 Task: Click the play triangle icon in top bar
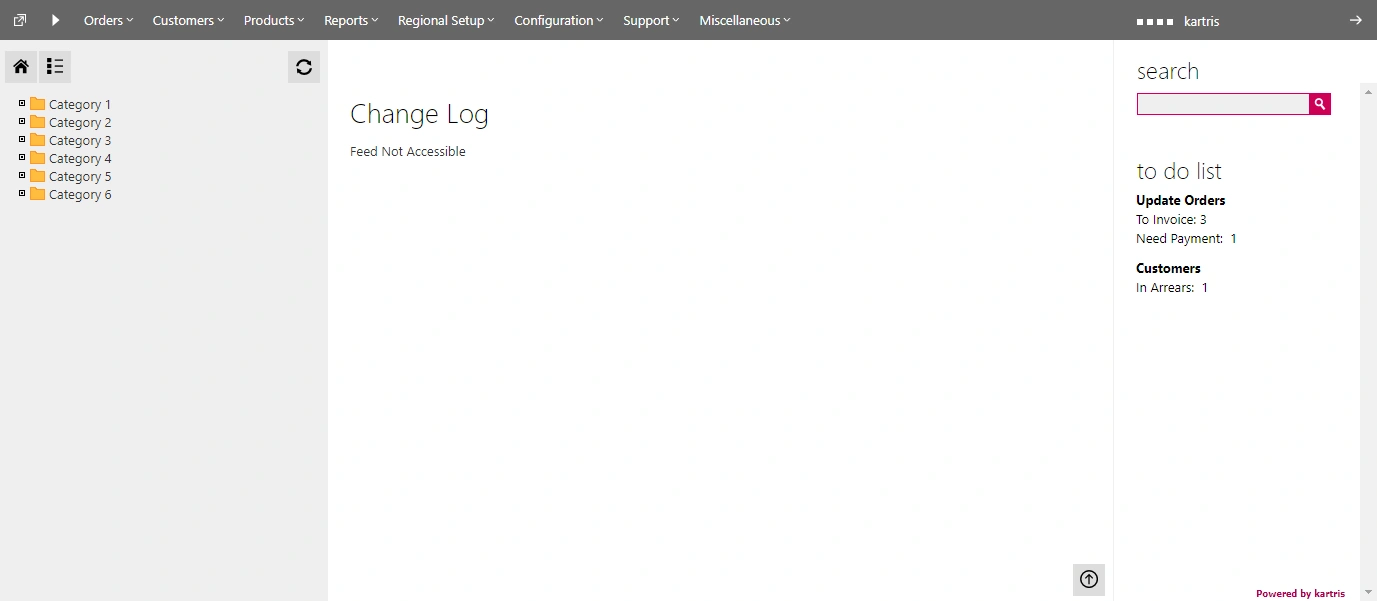(56, 20)
